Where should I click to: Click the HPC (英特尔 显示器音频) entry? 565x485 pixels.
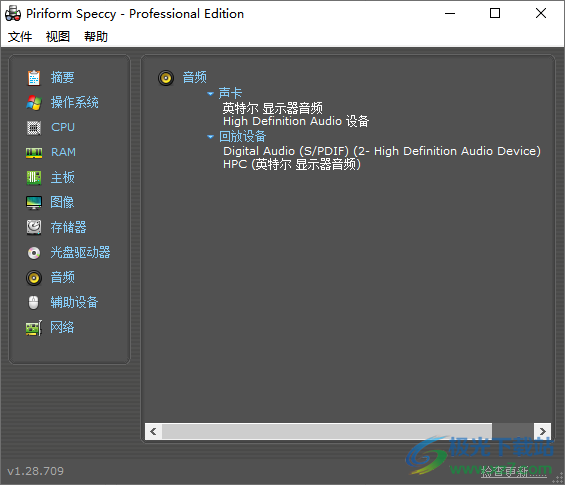[292, 164]
